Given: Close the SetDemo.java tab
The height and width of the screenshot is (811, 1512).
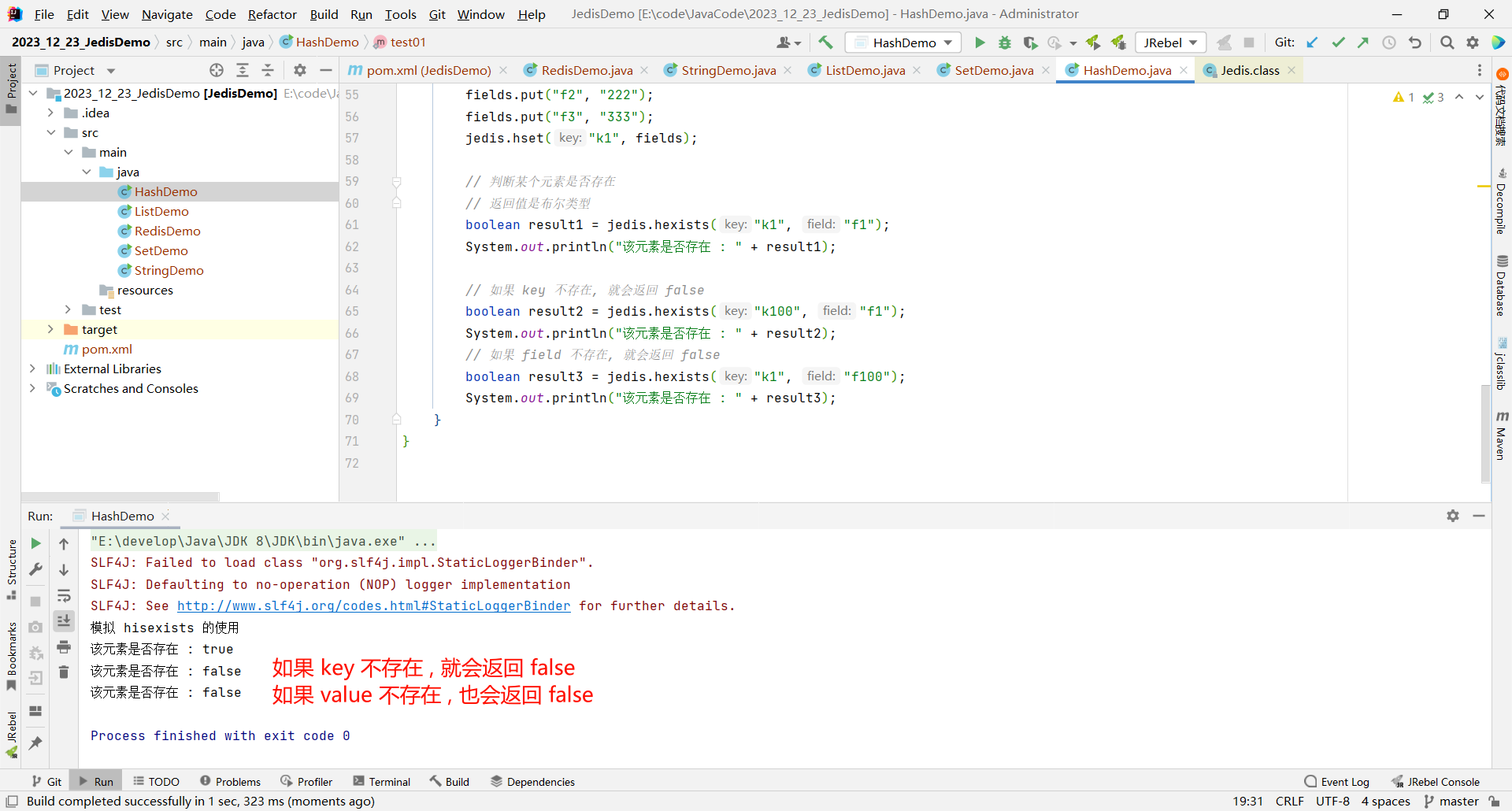Looking at the screenshot, I should click(x=1045, y=70).
